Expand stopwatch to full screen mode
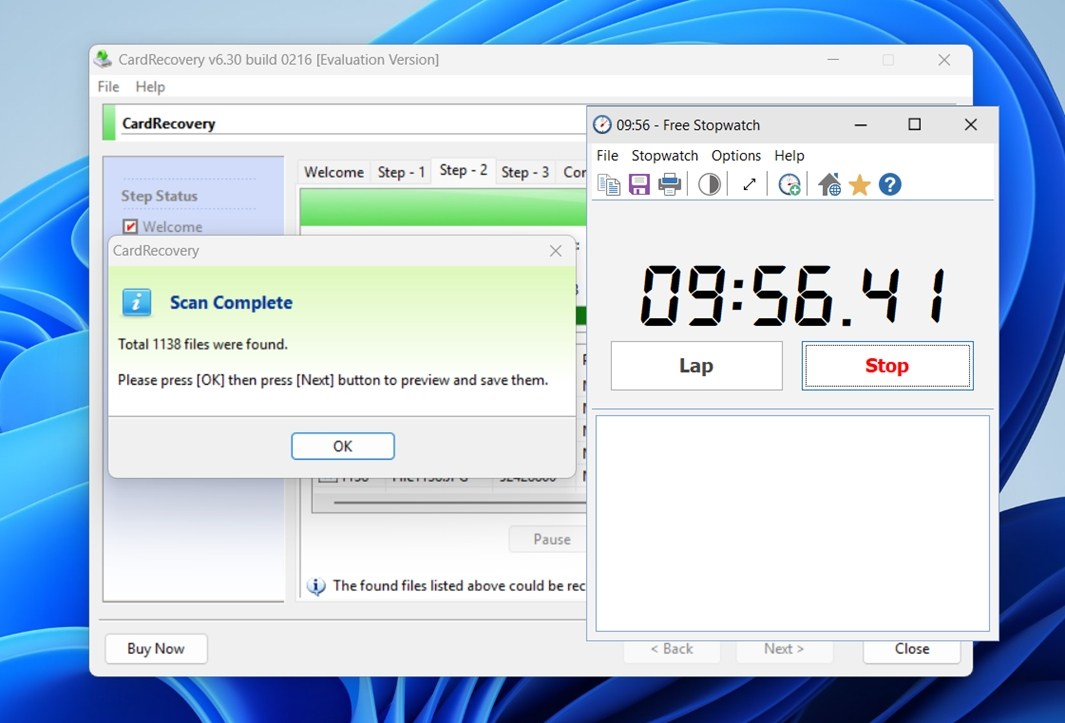 click(x=748, y=184)
